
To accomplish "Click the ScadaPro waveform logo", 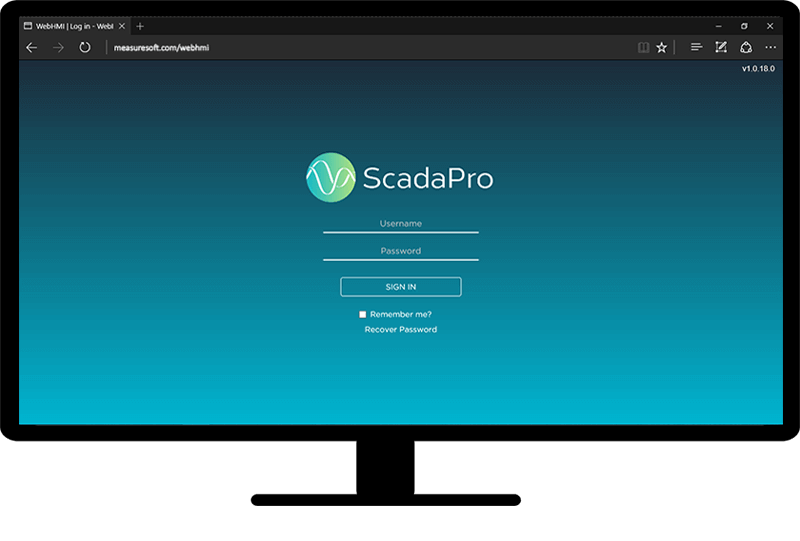I will point(330,178).
